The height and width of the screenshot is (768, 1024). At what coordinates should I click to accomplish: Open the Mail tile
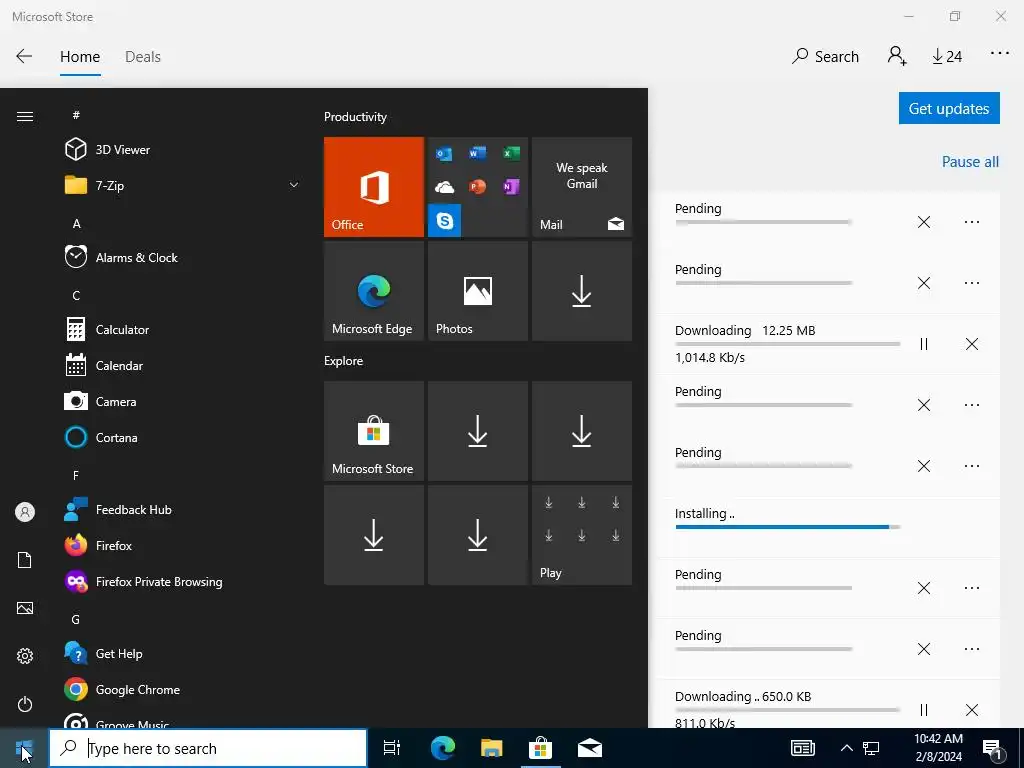(x=581, y=187)
